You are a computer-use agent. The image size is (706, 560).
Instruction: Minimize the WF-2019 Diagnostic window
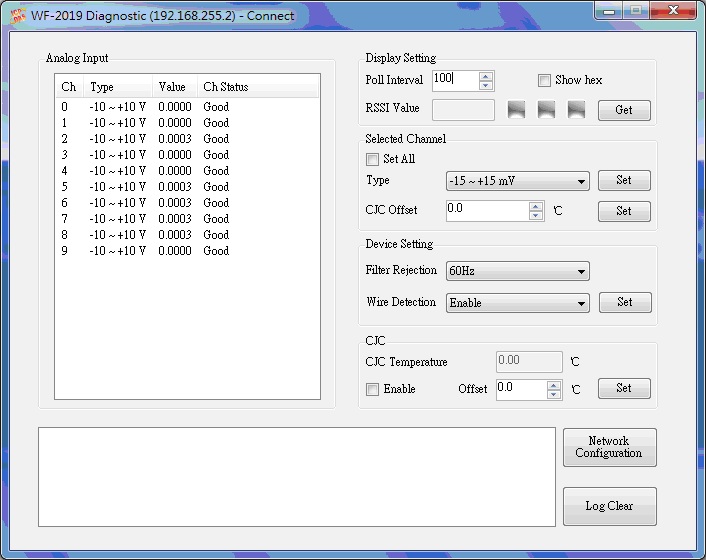click(609, 11)
